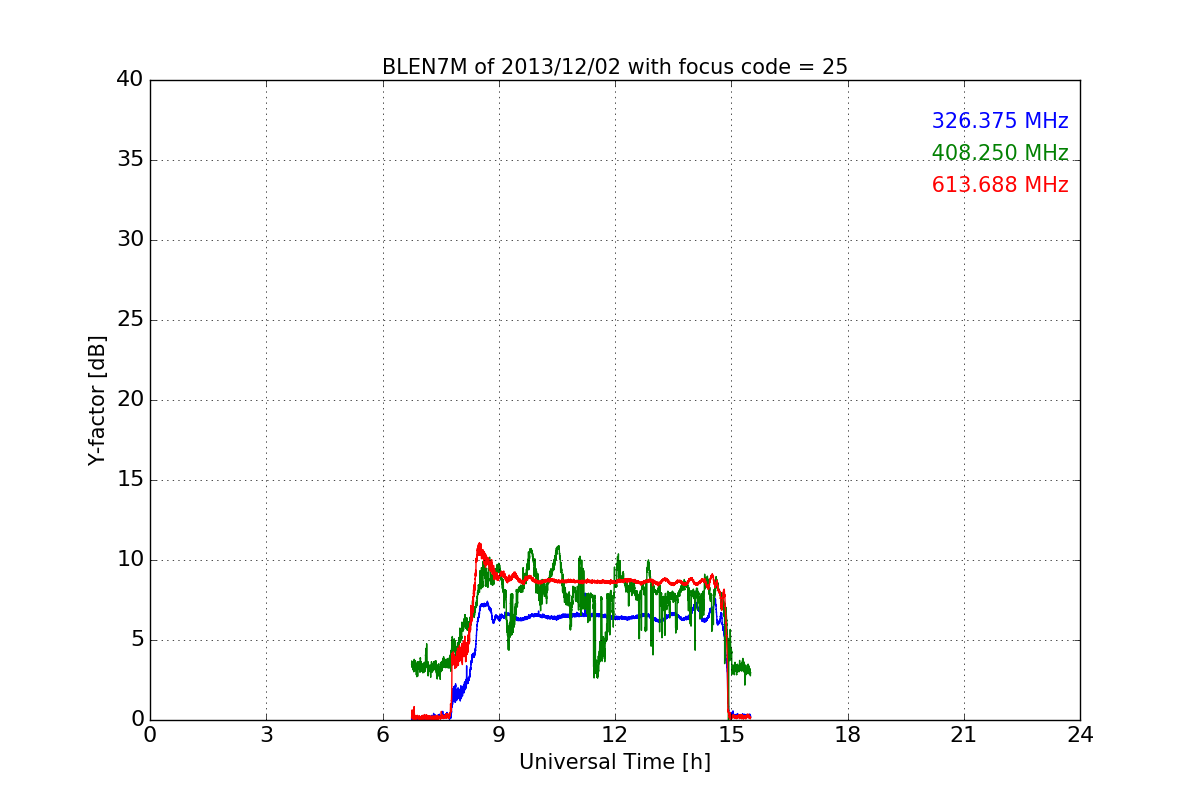Click x-axis tick label 0
The width and height of the screenshot is (1200, 800).
[150, 734]
